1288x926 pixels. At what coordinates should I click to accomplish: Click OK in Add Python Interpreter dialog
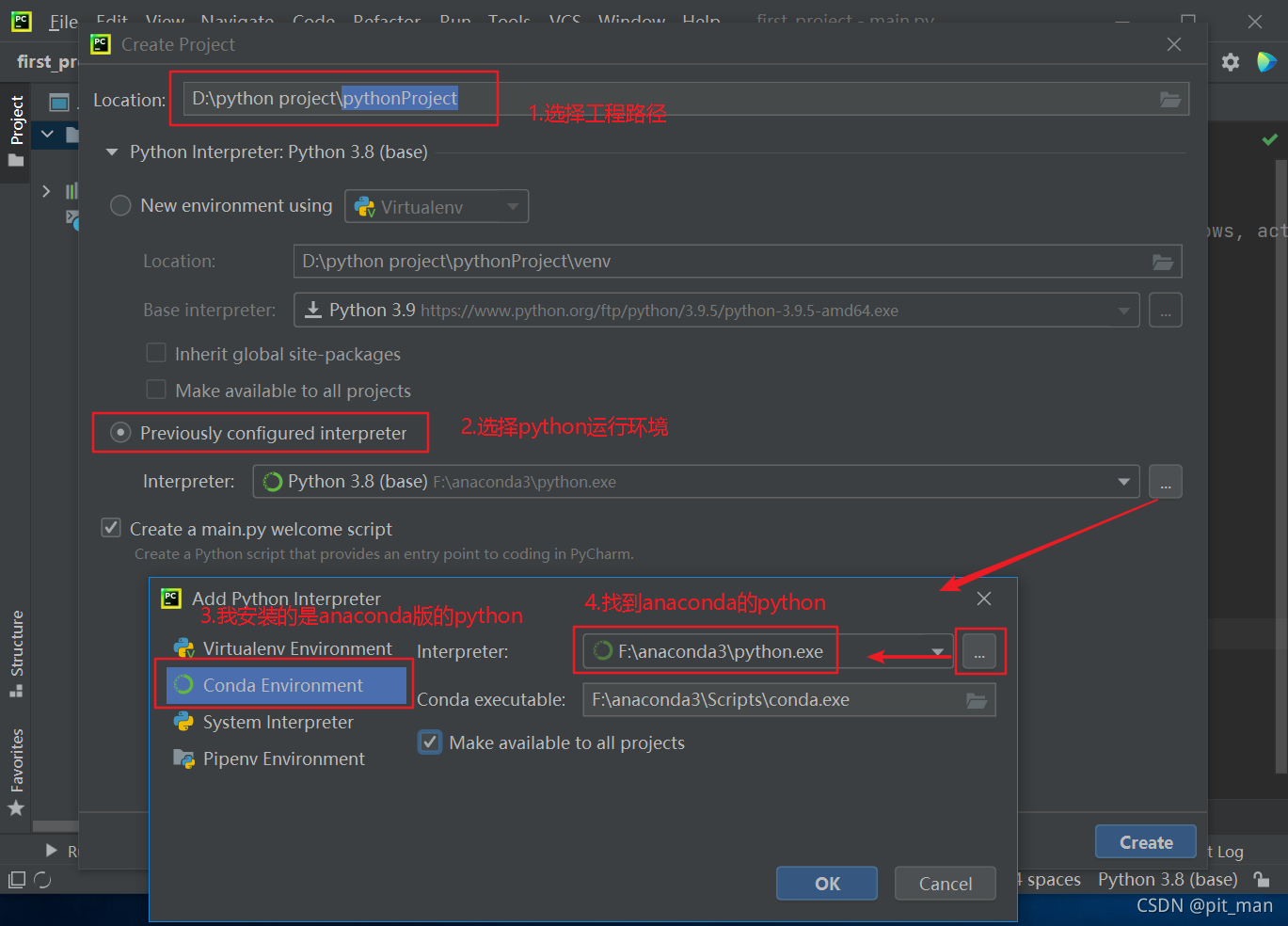click(x=827, y=884)
